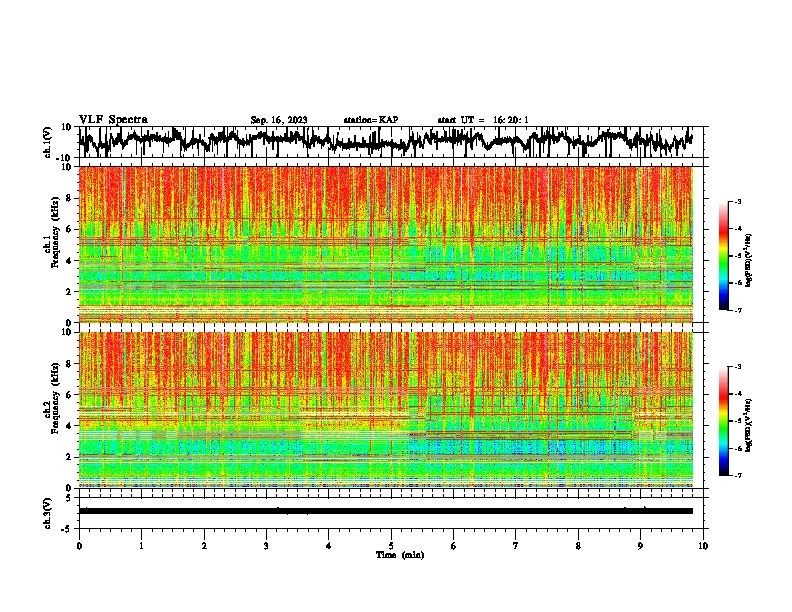The height and width of the screenshot is (612, 792).
Task: Select the start UT = 16:20: 1 label
Action: 483,120
